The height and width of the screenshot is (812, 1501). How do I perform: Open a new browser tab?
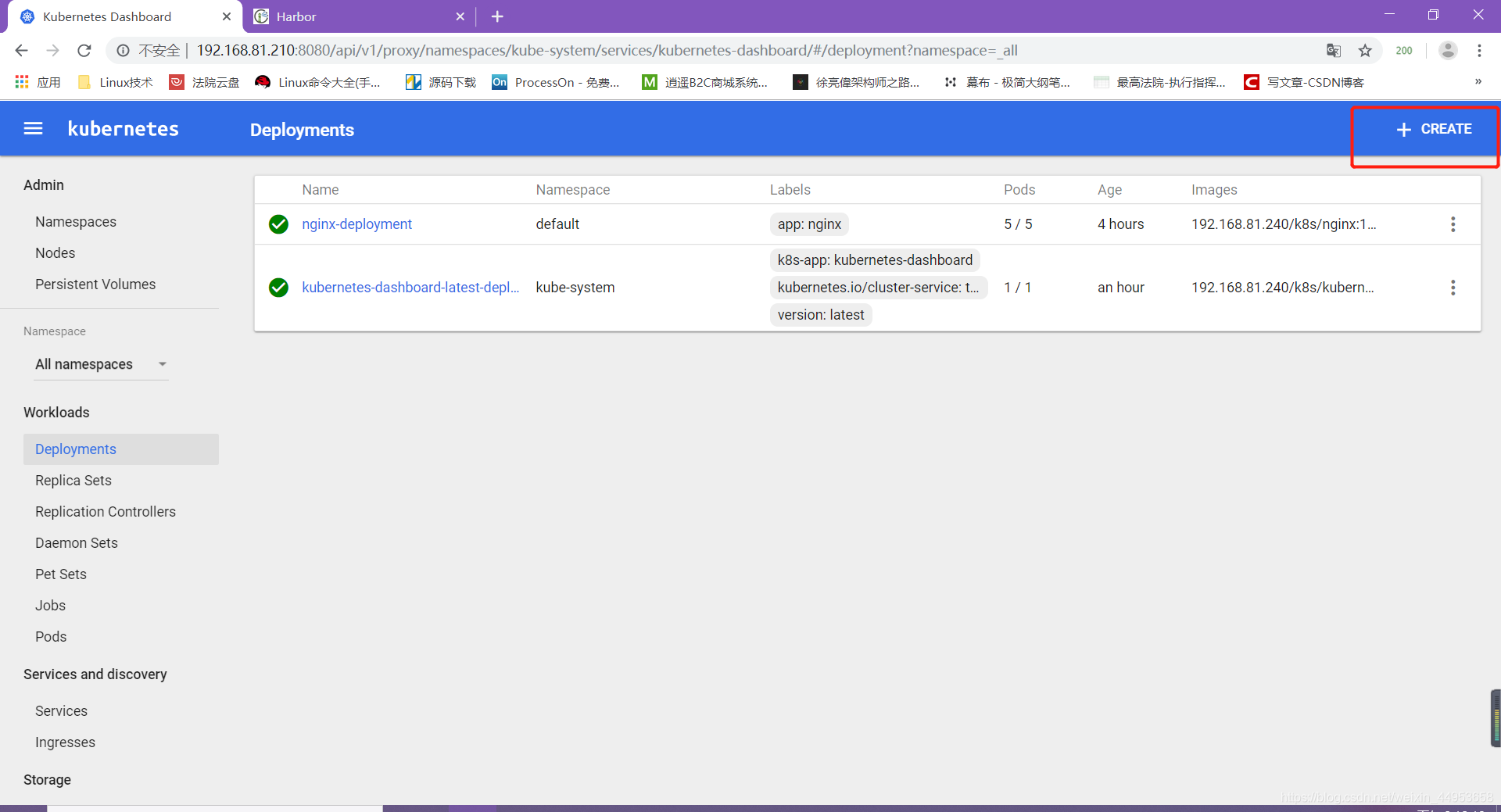point(497,16)
